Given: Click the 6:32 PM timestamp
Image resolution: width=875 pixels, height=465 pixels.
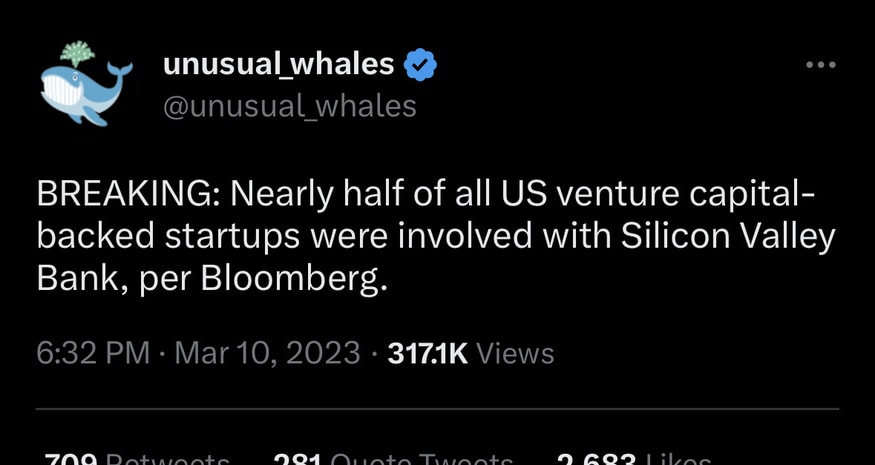Looking at the screenshot, I should (92, 353).
